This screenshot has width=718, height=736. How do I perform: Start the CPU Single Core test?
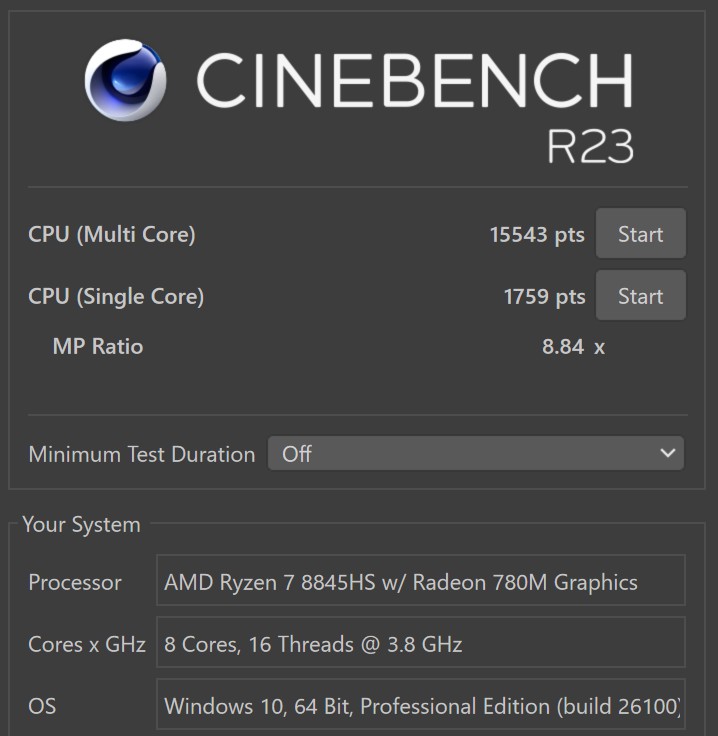click(640, 296)
